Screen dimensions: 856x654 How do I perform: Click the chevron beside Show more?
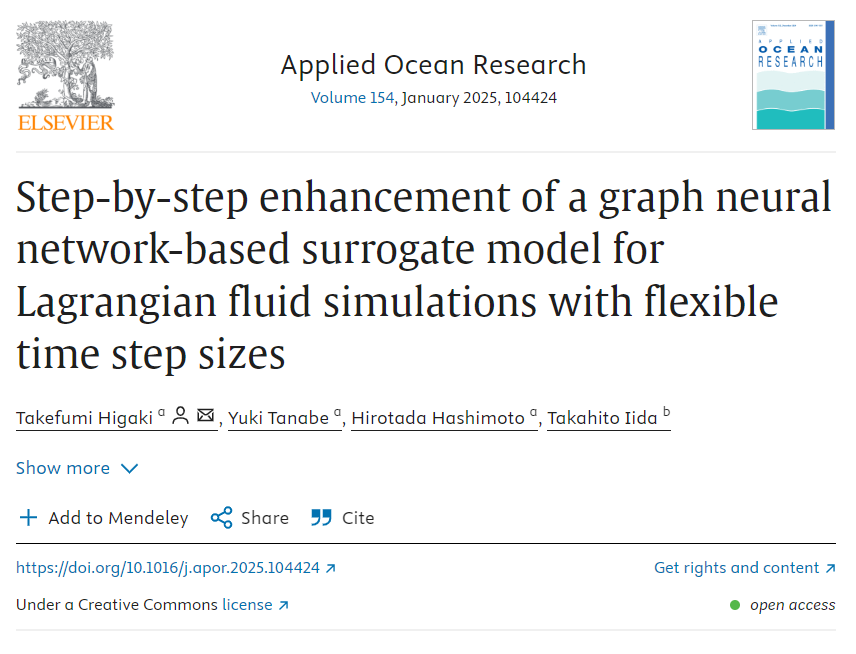pos(129,468)
